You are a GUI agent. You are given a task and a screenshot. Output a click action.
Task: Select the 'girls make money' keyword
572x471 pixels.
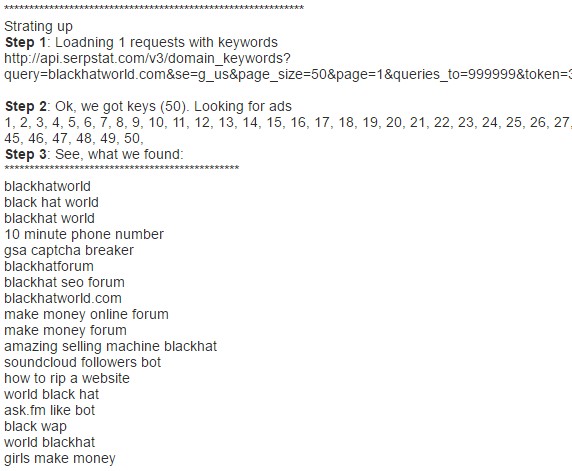(60, 458)
